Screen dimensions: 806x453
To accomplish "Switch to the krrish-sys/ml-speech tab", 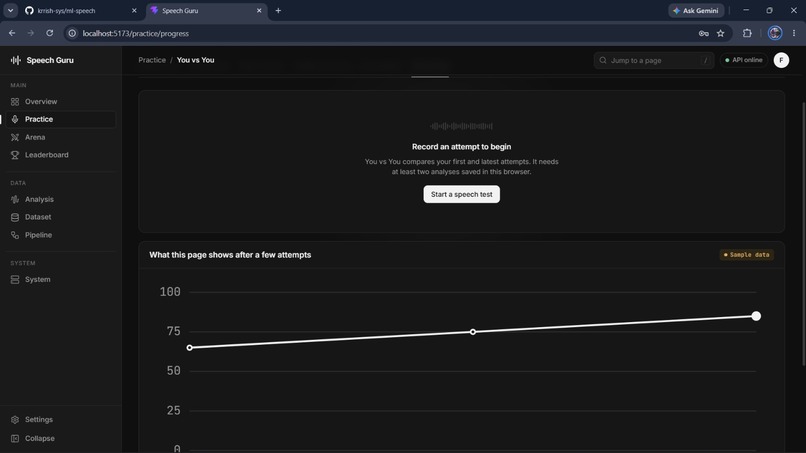I will click(82, 10).
